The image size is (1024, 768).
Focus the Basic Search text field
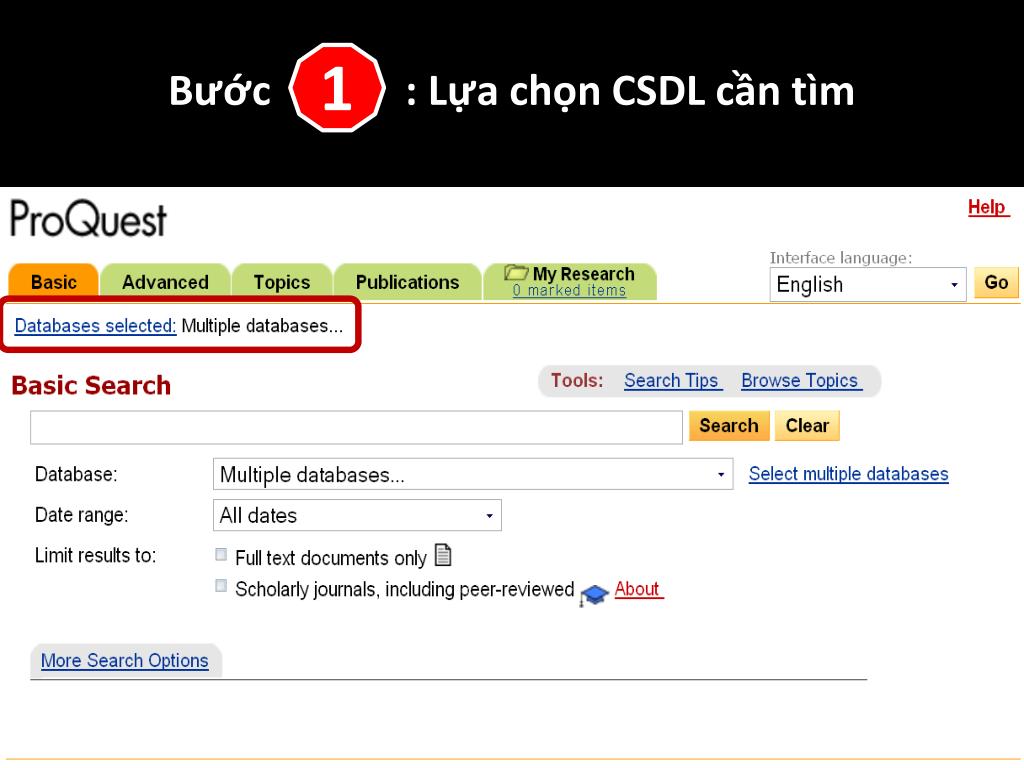pyautogui.click(x=357, y=428)
